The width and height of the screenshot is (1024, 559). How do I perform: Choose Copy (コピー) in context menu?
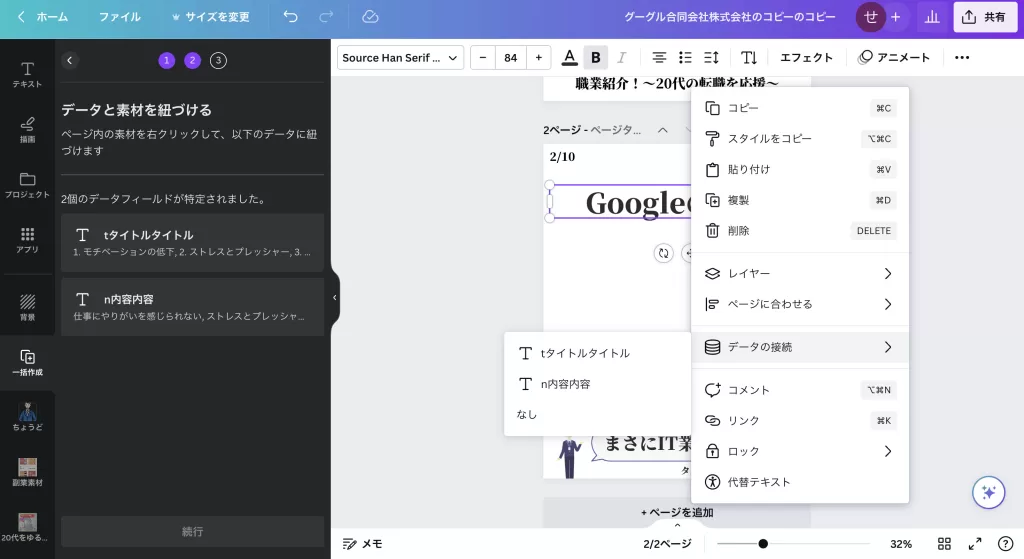800,108
